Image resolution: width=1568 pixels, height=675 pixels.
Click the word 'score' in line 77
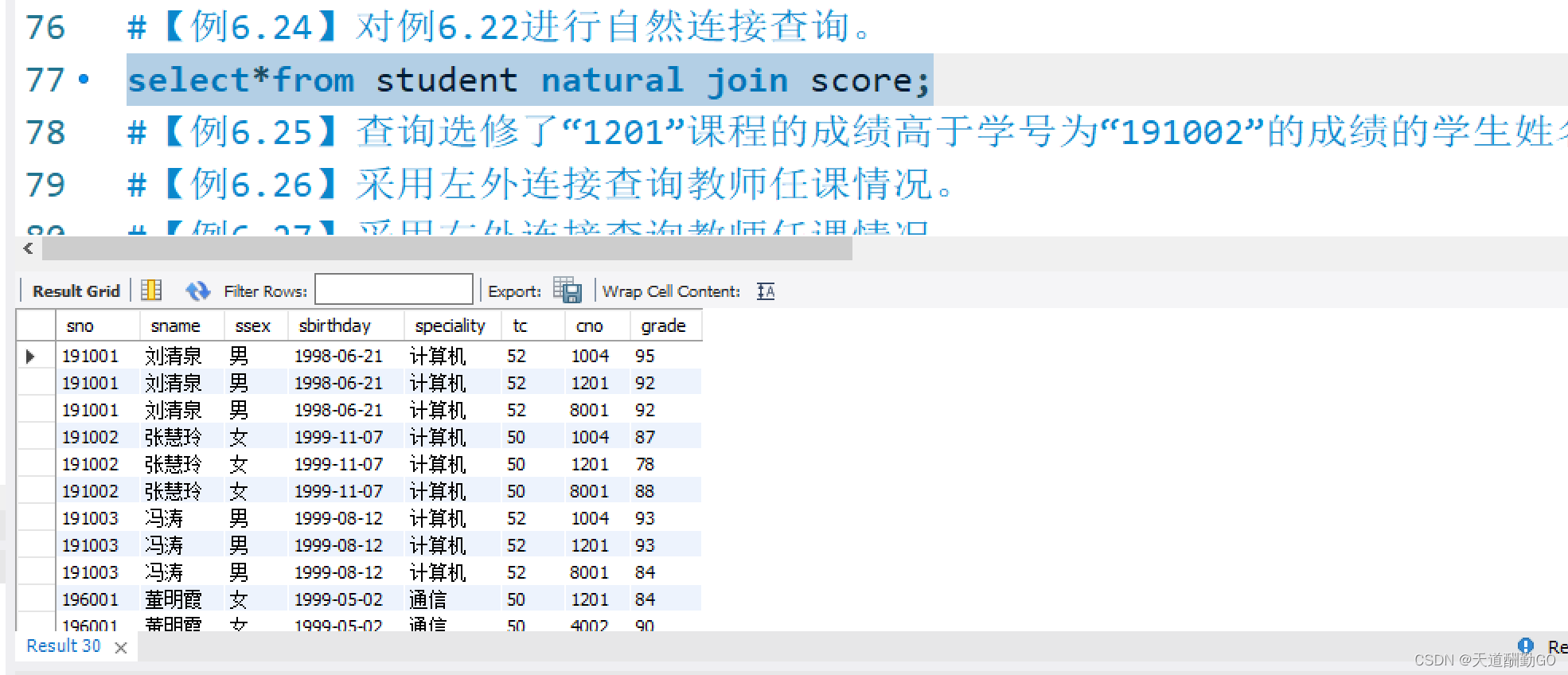point(861,81)
